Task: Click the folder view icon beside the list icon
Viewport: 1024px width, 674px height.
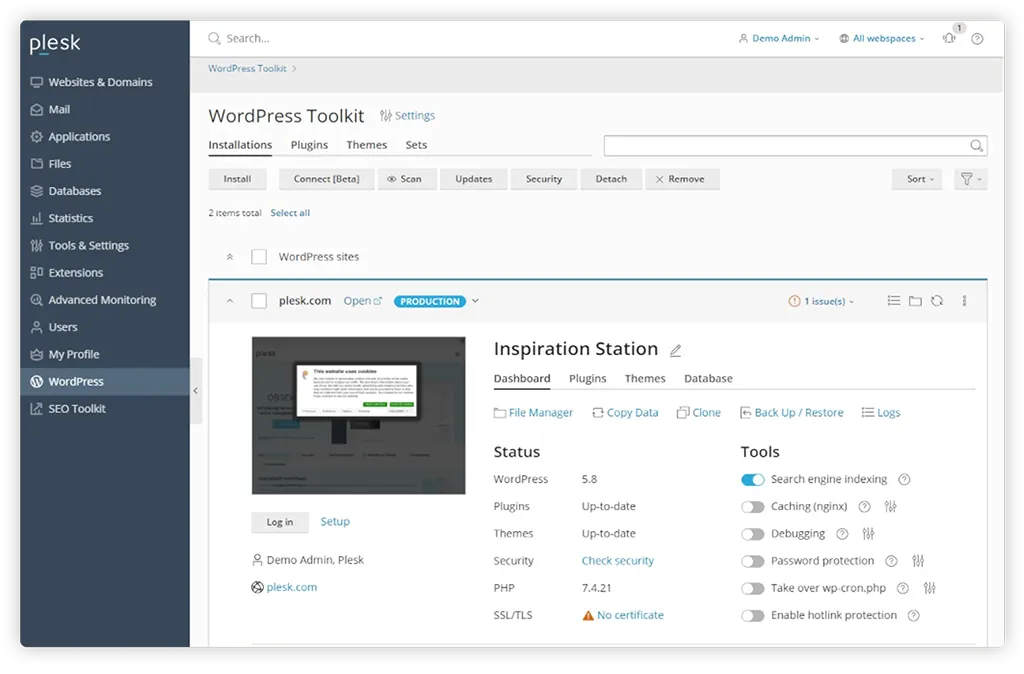Action: click(915, 300)
